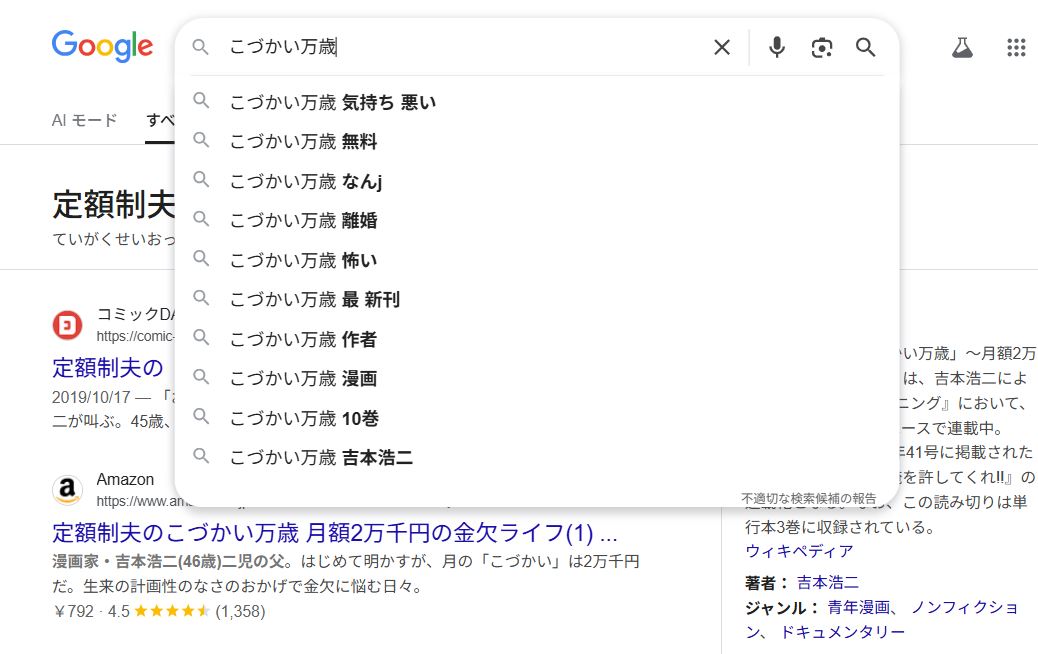Start voice search with the microphone icon
Image resolution: width=1038 pixels, height=654 pixels.
point(777,47)
